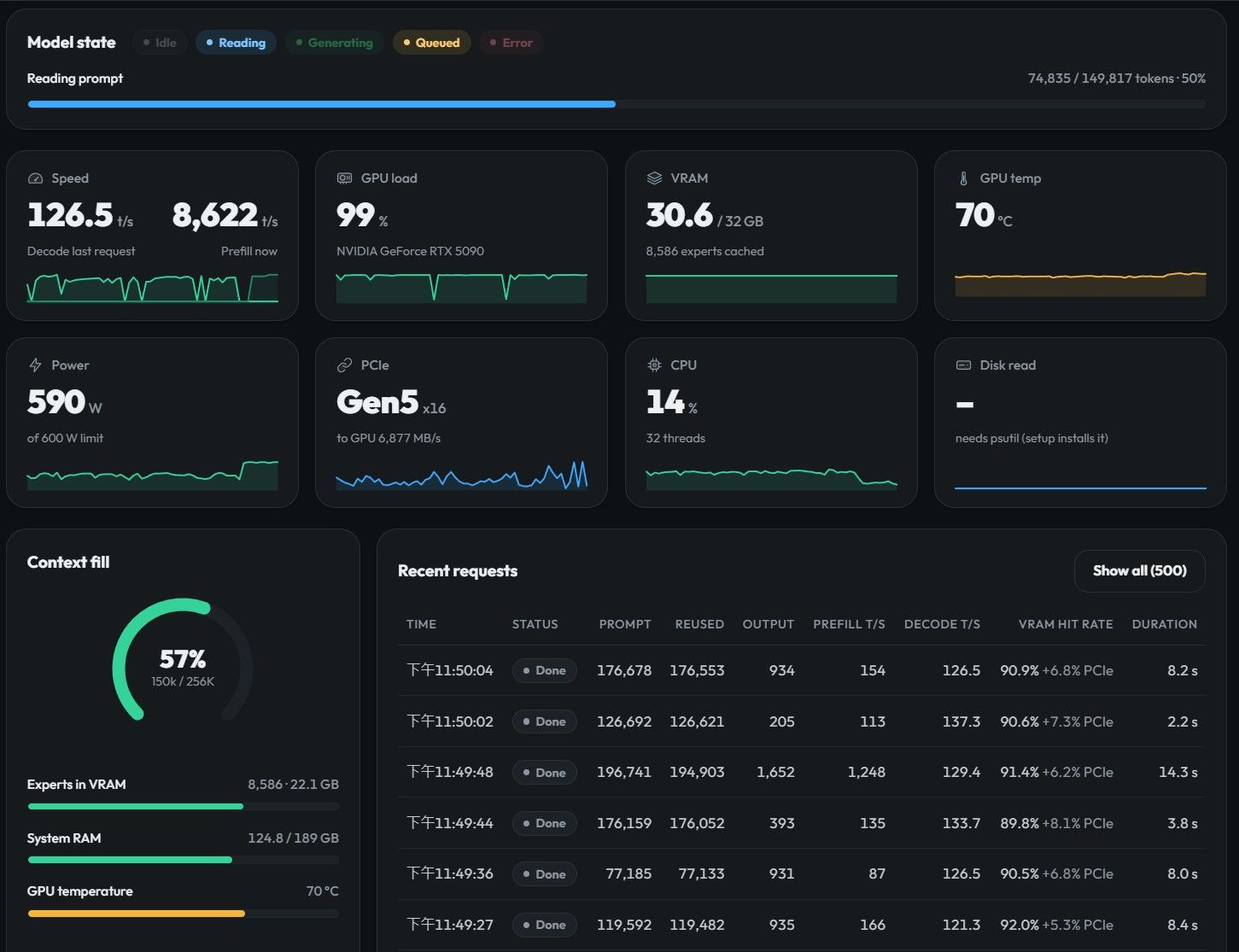Click the System RAM usage bar
This screenshot has width=1239, height=952.
[183, 860]
